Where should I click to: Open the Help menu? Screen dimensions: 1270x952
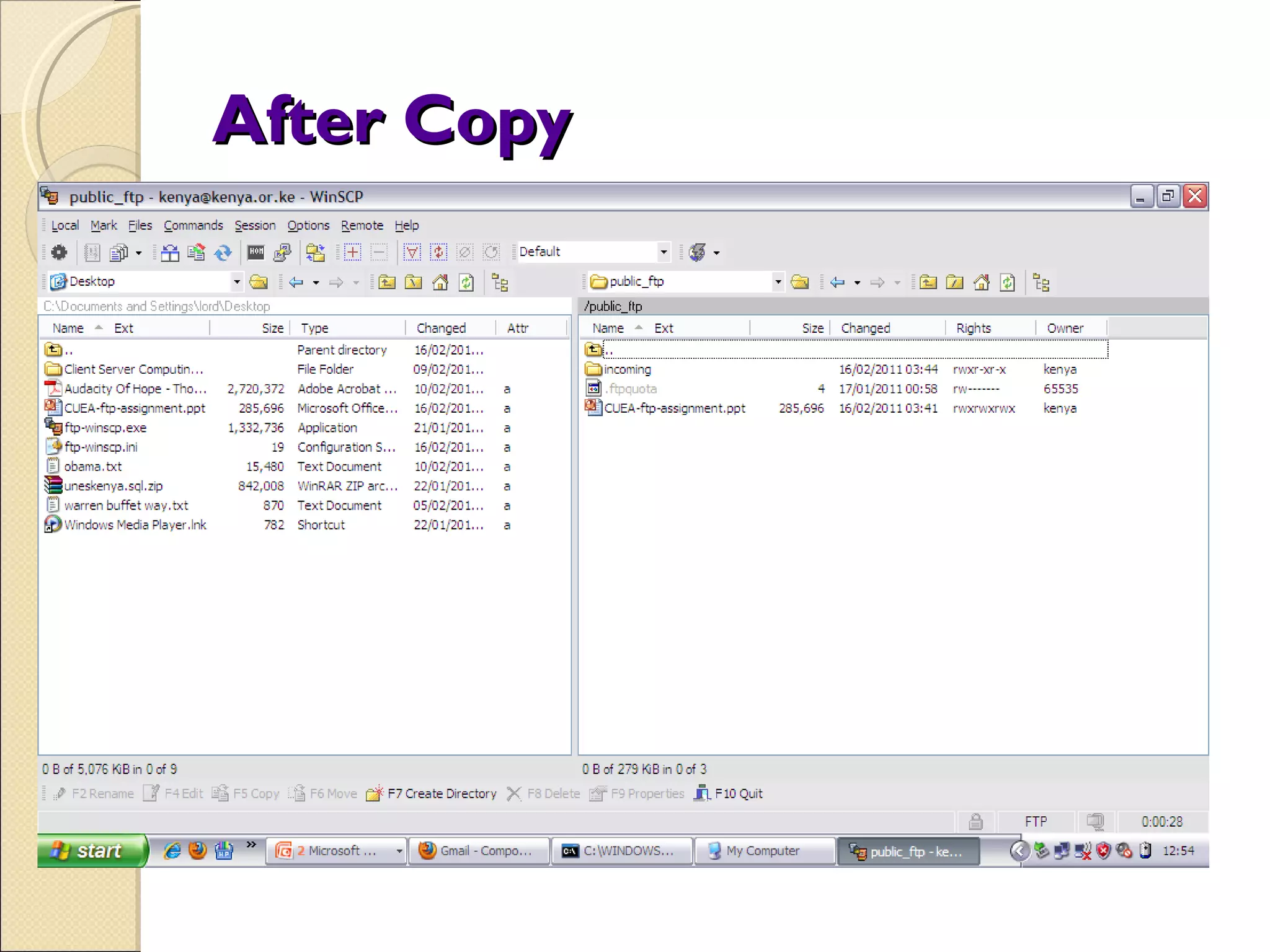pos(407,226)
